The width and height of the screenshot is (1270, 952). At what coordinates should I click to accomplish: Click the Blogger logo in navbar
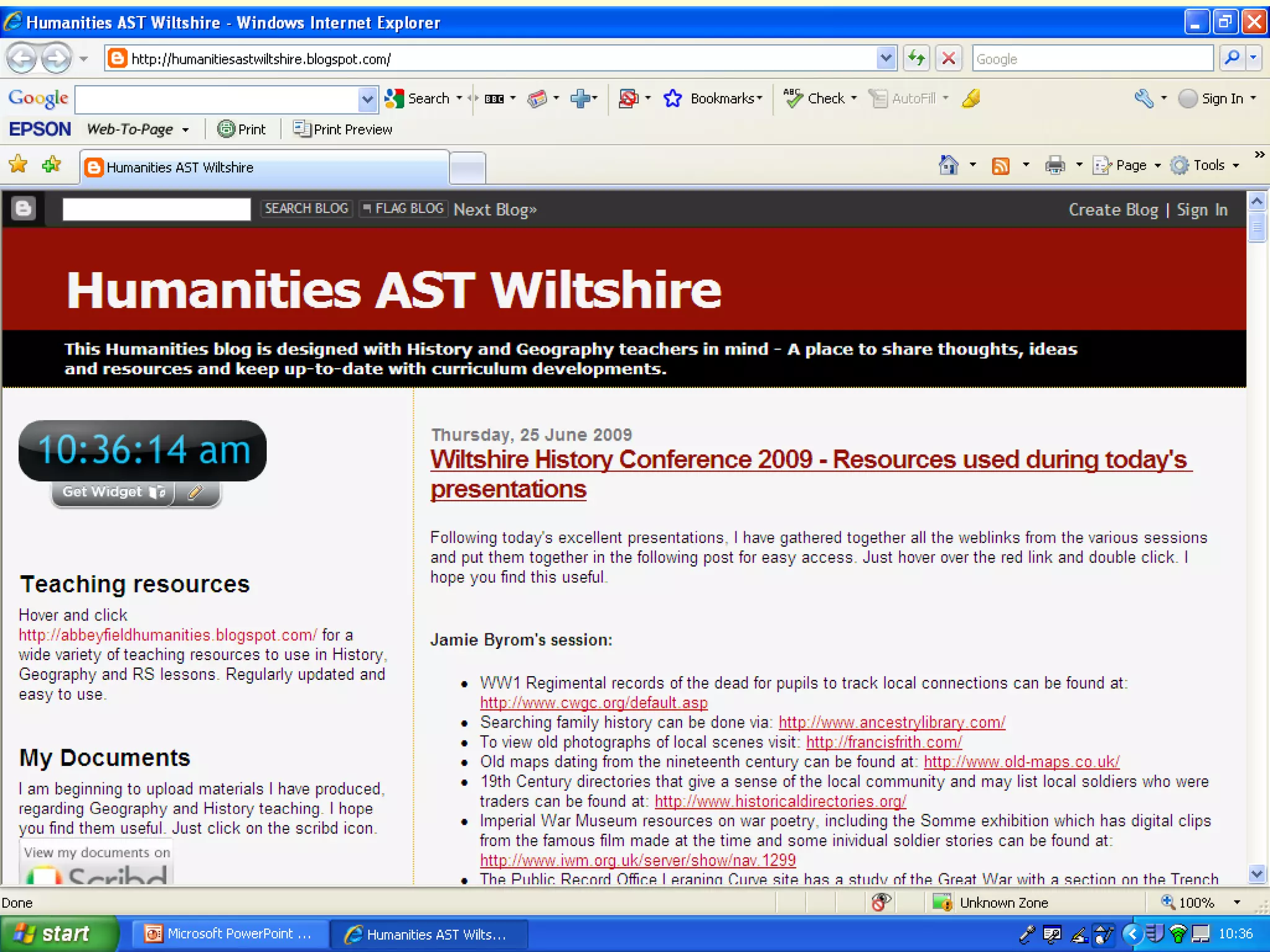(24, 209)
